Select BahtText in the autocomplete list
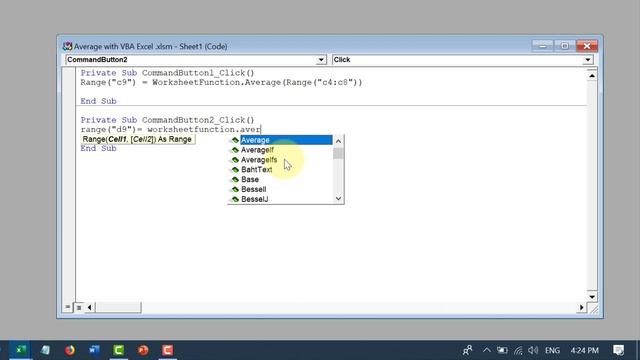The width and height of the screenshot is (640, 360). tap(257, 169)
